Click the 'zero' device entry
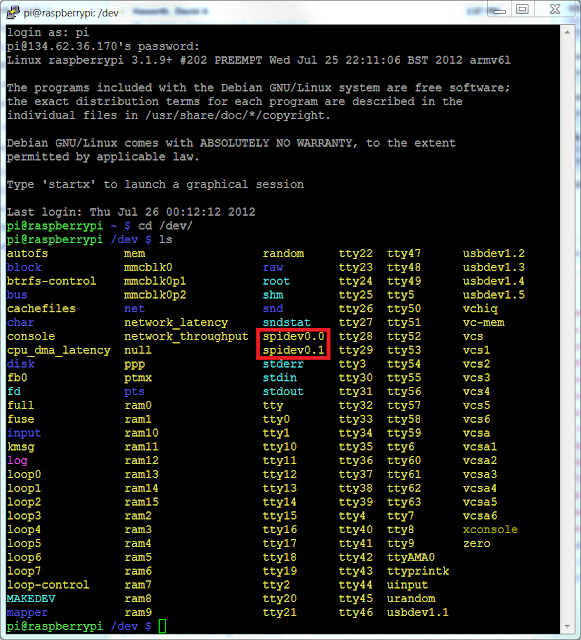The width and height of the screenshot is (581, 640). (477, 544)
